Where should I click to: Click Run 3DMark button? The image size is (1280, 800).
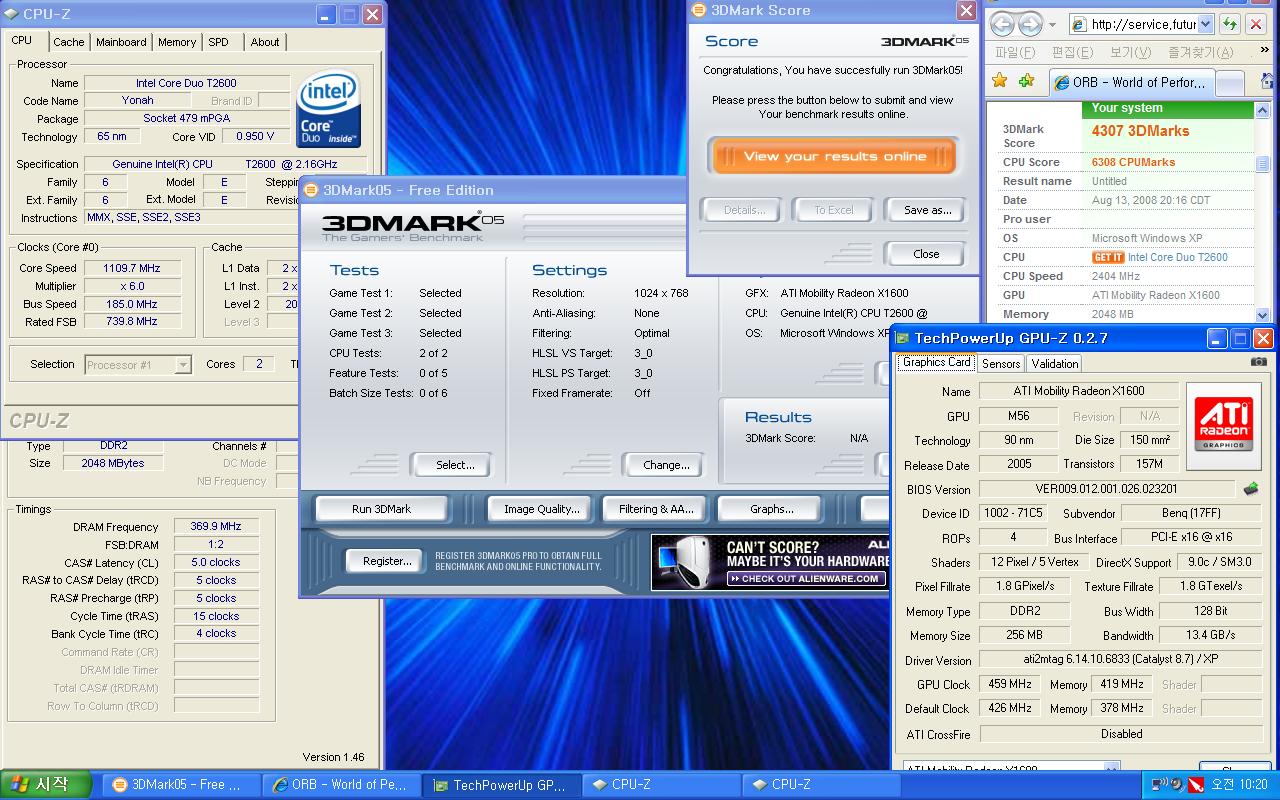tap(381, 509)
